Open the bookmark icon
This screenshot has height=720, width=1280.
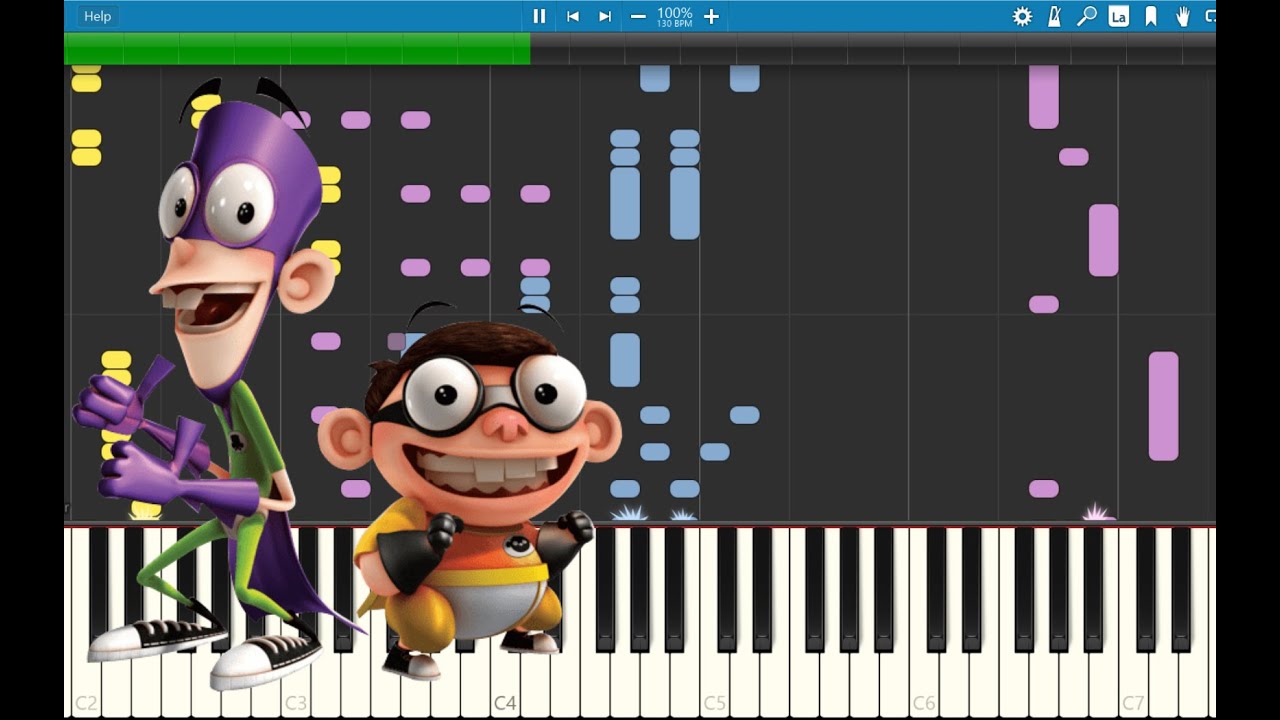[1151, 16]
